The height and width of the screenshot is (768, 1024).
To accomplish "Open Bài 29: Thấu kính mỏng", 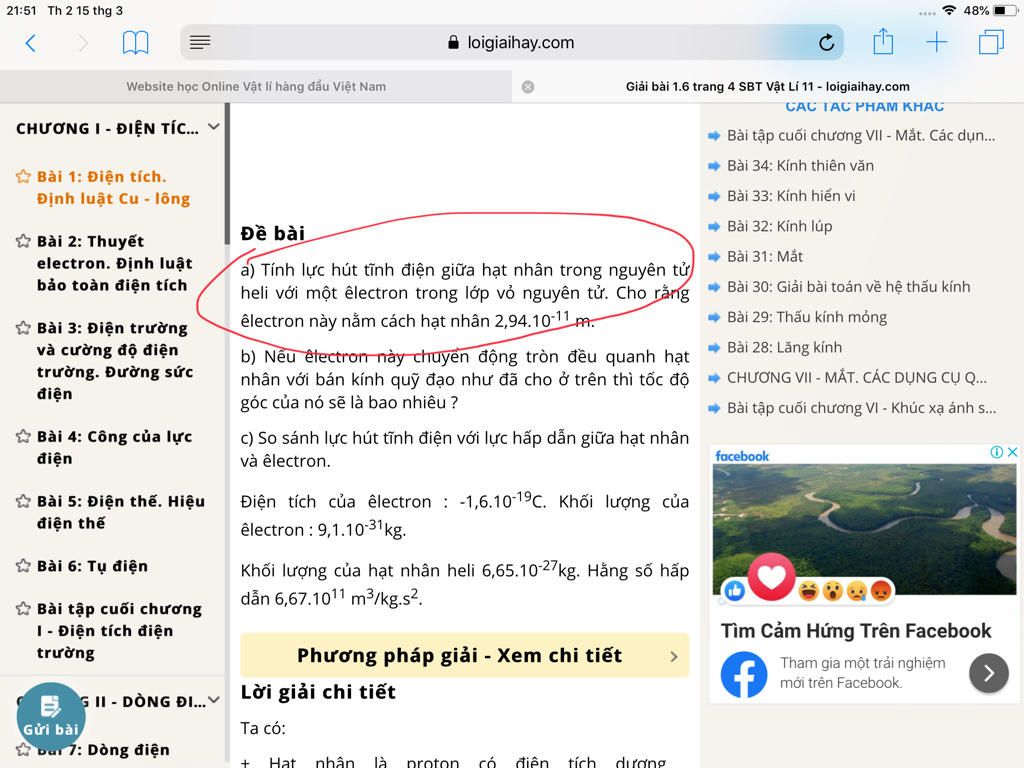I will pos(807,317).
